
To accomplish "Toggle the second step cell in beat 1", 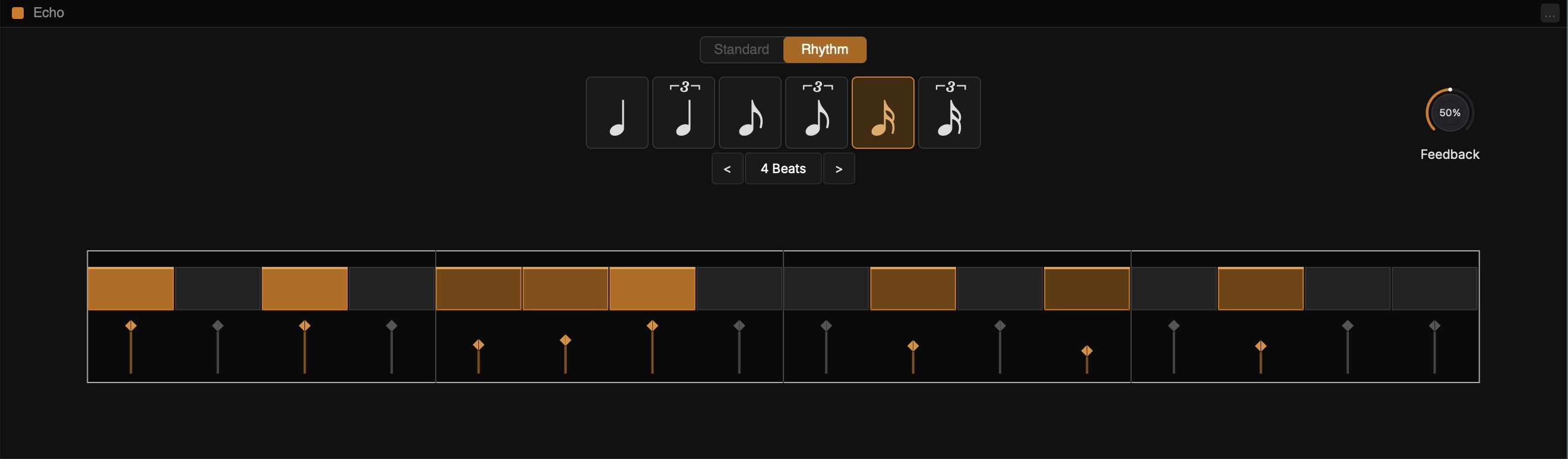I will [x=218, y=289].
